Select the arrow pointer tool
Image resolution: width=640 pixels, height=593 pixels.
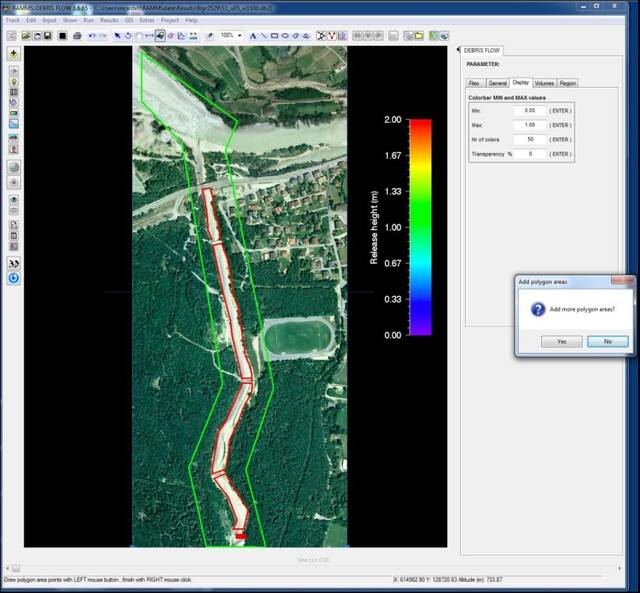(118, 36)
